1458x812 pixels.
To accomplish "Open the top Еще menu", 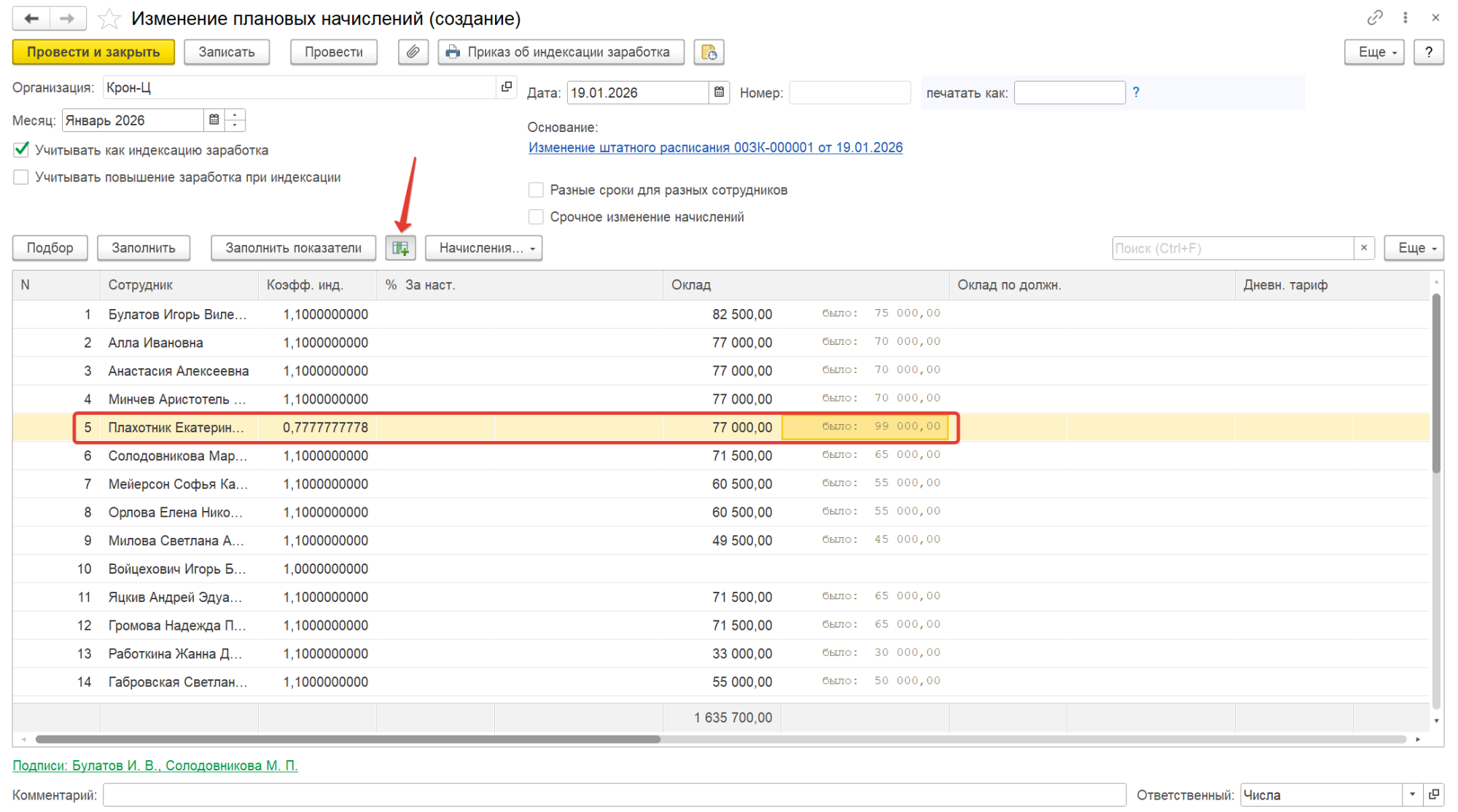I will 1373,52.
